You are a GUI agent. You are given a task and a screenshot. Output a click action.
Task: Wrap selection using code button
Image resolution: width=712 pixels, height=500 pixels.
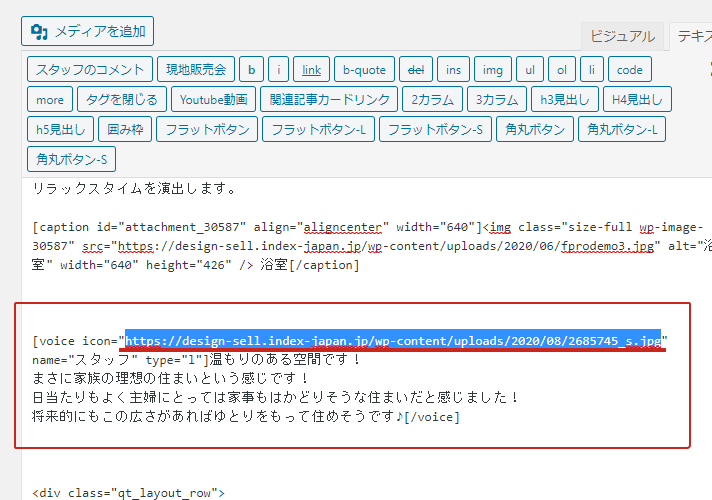coord(630,70)
